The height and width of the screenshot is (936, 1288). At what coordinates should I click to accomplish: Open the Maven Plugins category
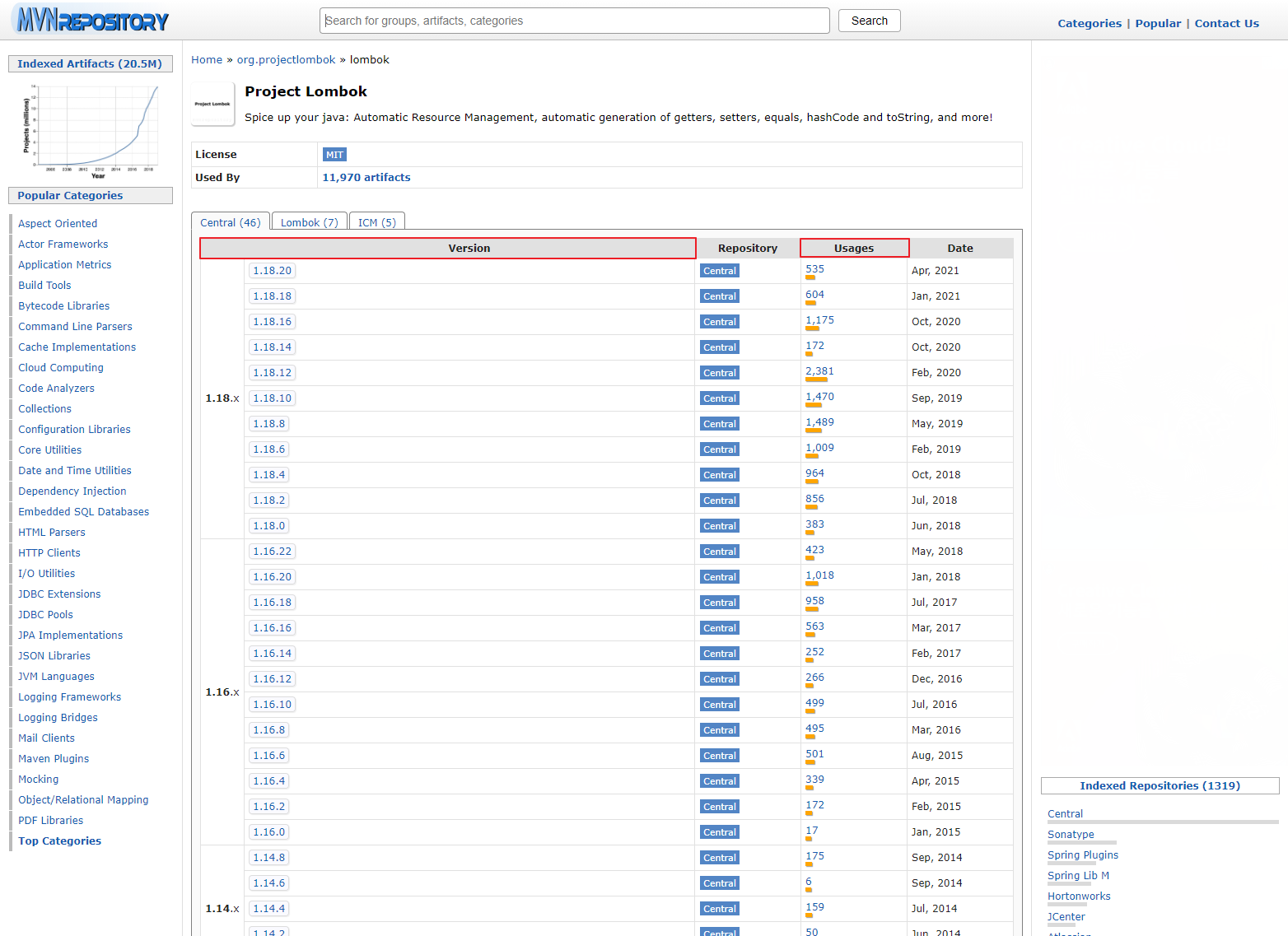point(54,759)
